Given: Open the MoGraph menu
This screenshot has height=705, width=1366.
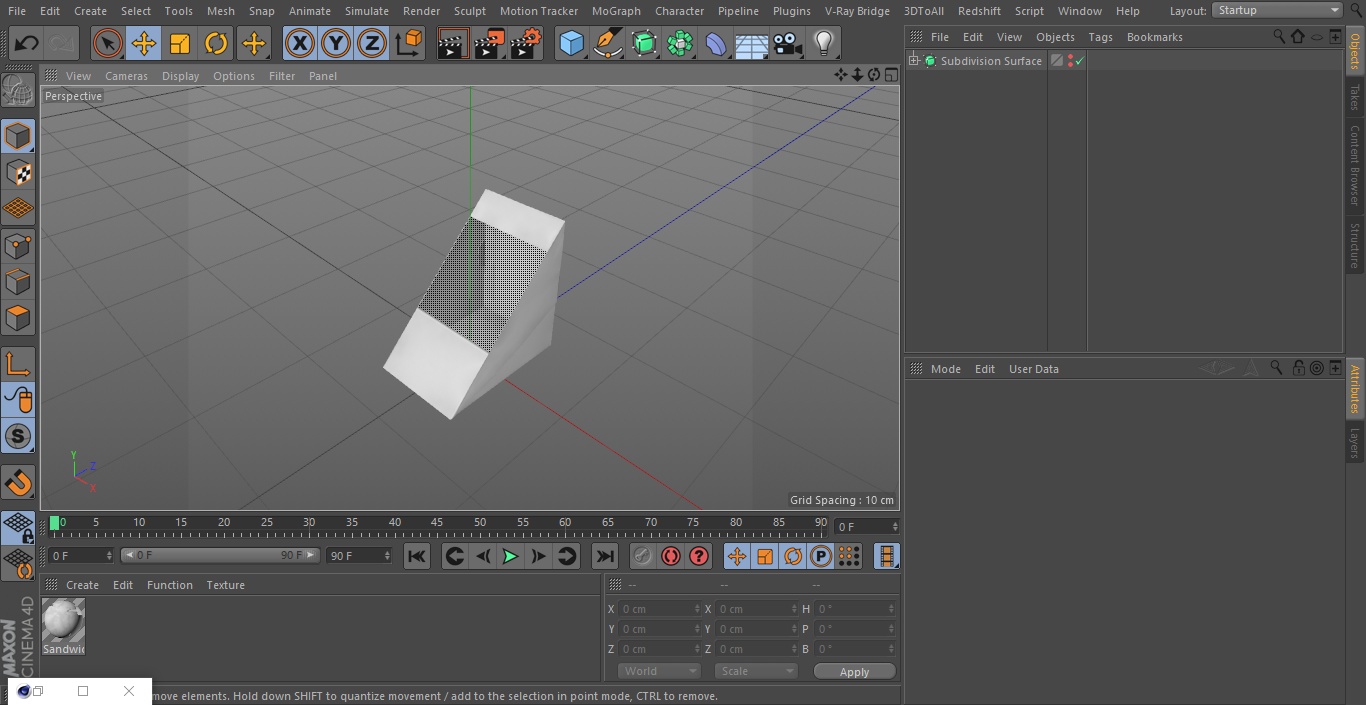Looking at the screenshot, I should pyautogui.click(x=616, y=11).
